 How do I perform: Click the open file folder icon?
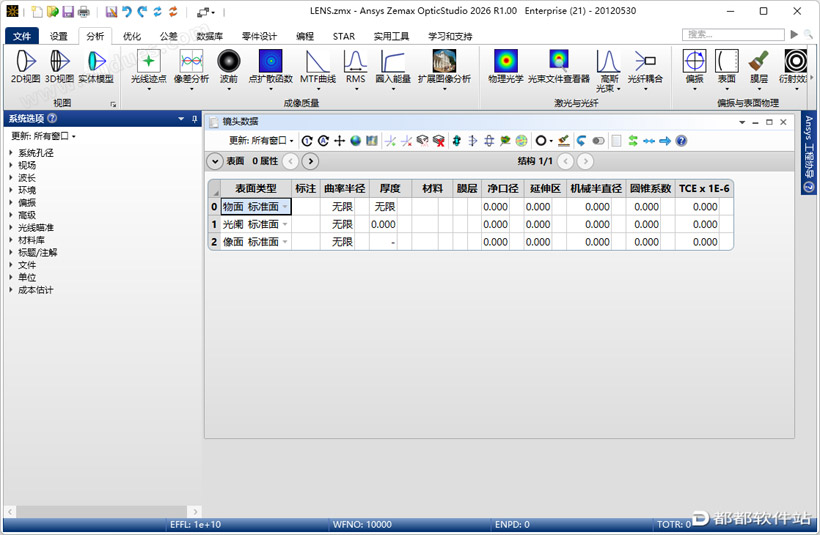point(52,12)
